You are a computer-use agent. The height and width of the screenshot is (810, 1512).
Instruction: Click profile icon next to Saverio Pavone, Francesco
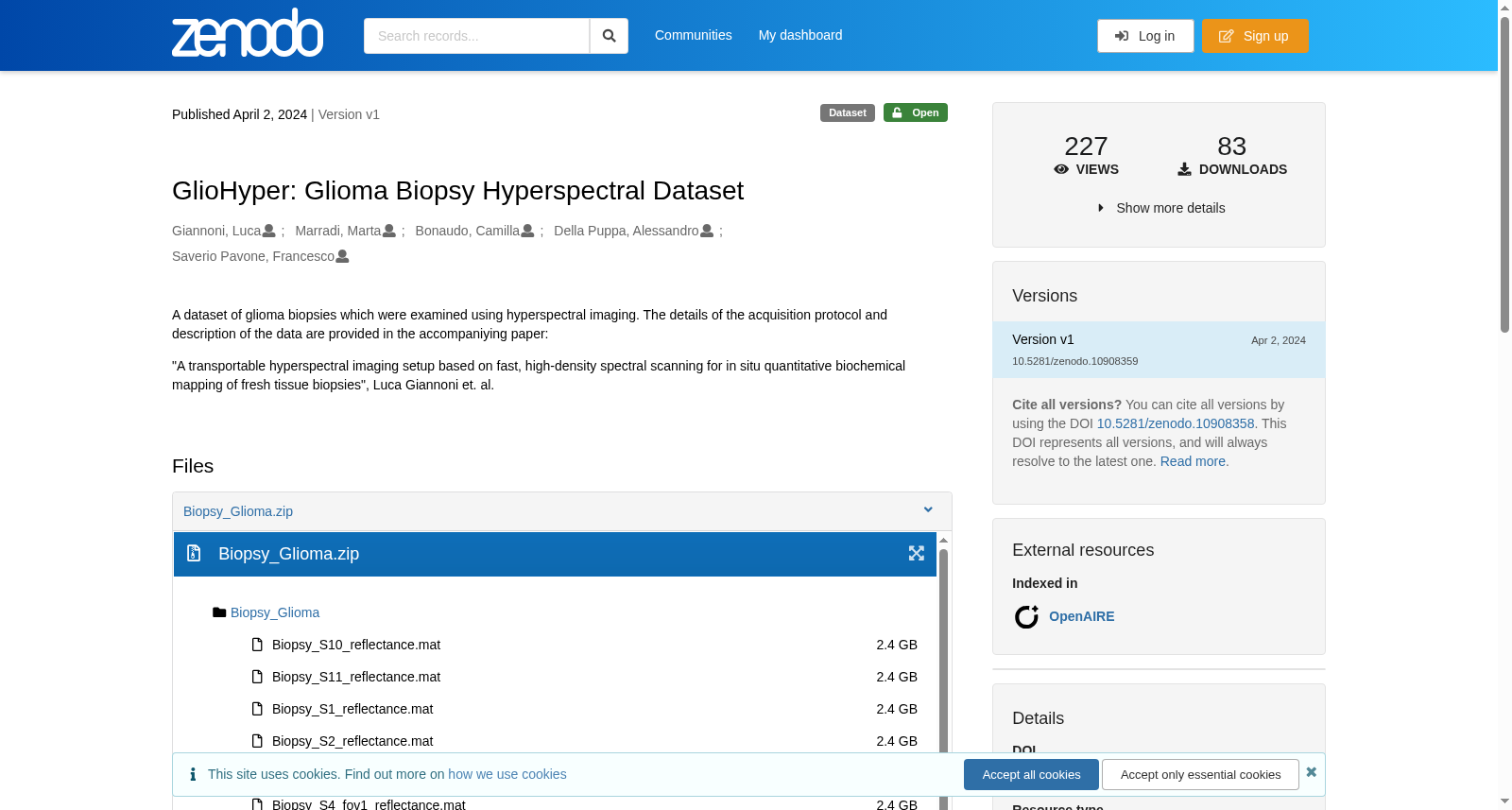pyautogui.click(x=343, y=256)
